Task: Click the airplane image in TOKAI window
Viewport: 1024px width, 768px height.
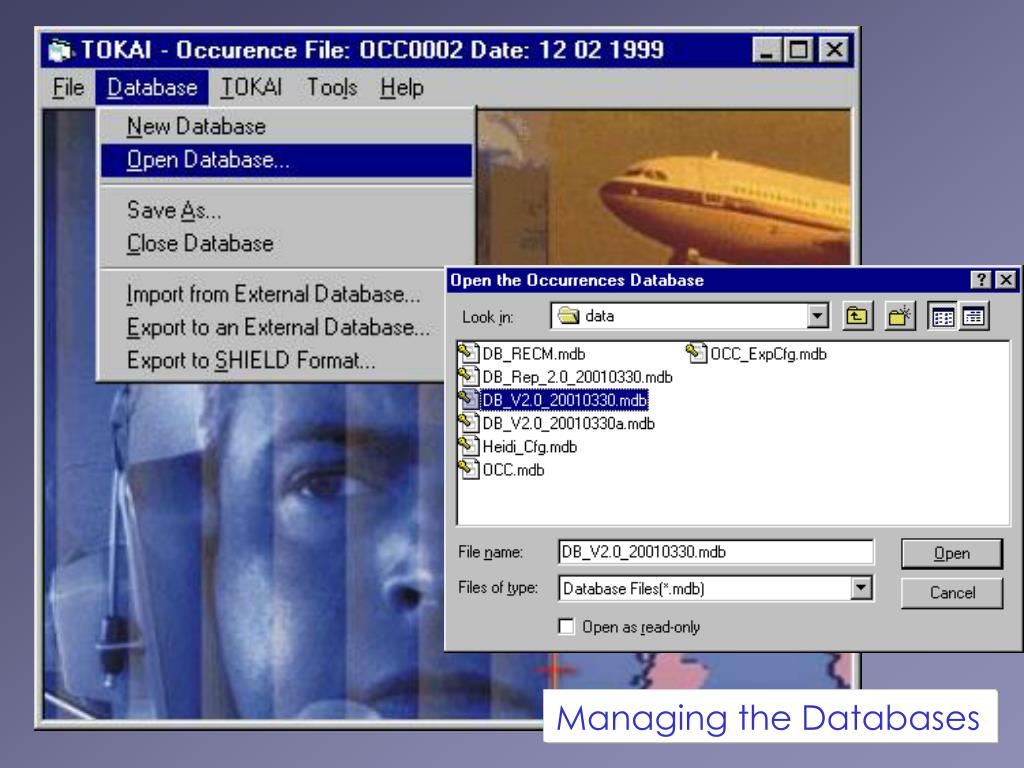Action: pyautogui.click(x=664, y=187)
